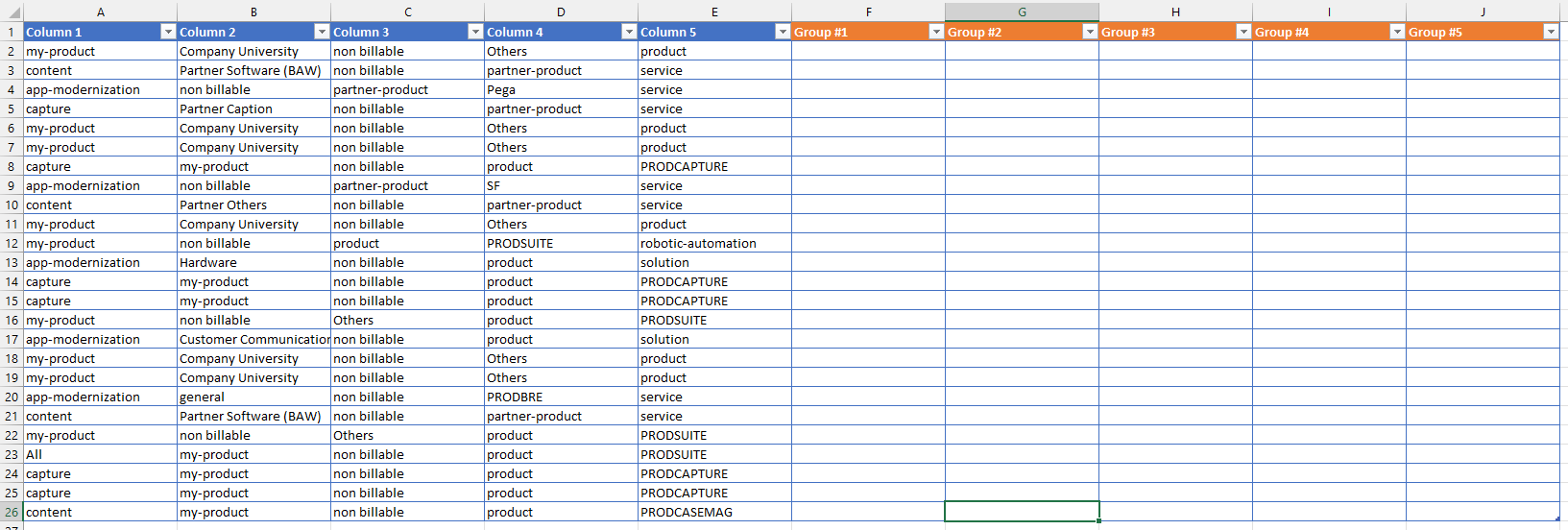The width and height of the screenshot is (1568, 530).
Task: Click the selected empty cell G26
Action: click(1023, 512)
